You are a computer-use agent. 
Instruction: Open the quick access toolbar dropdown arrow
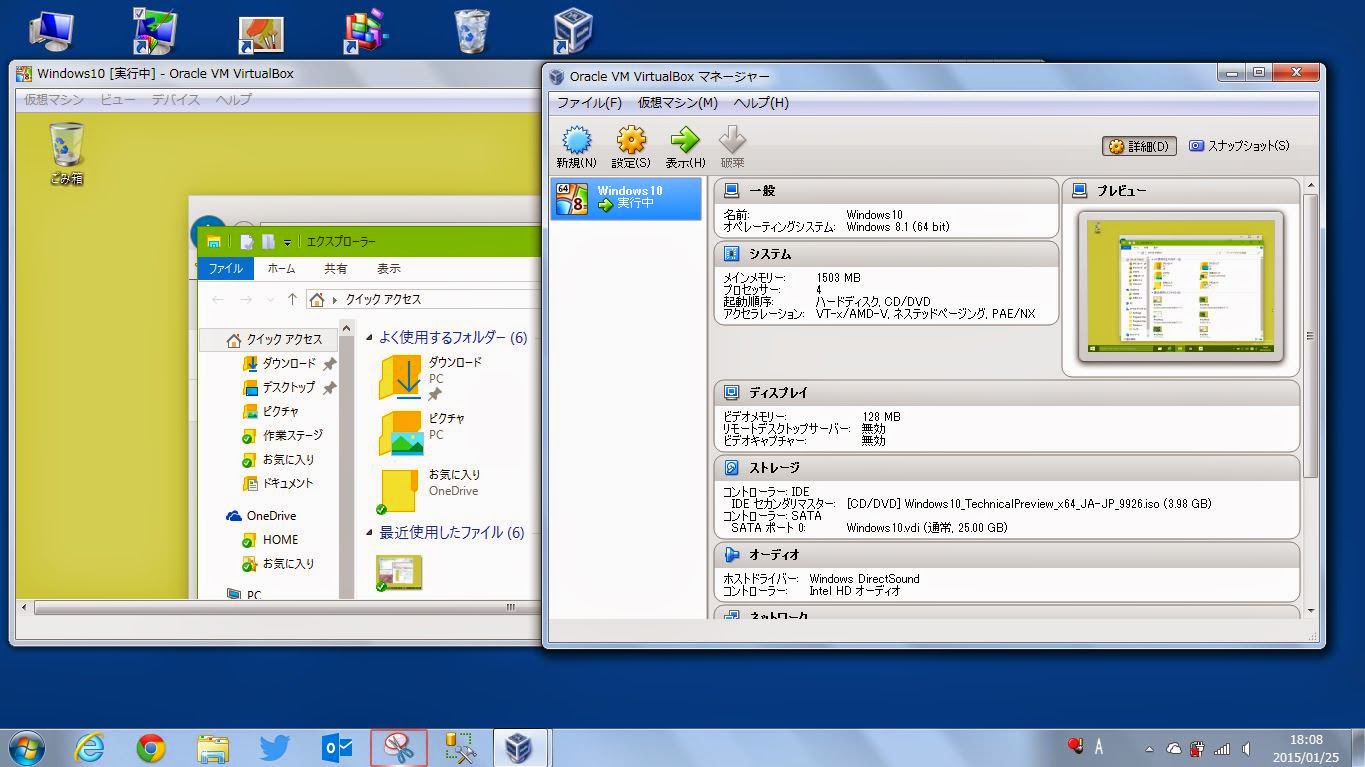point(287,242)
